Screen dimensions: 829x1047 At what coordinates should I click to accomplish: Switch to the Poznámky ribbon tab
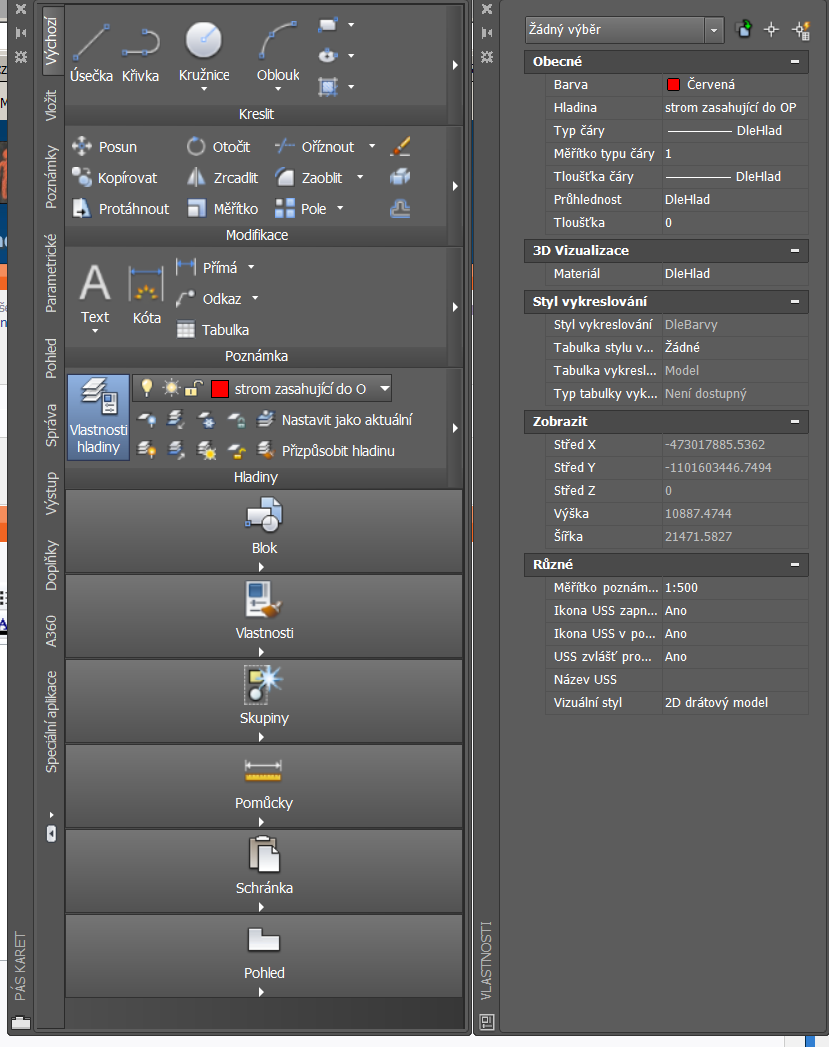(x=52, y=176)
